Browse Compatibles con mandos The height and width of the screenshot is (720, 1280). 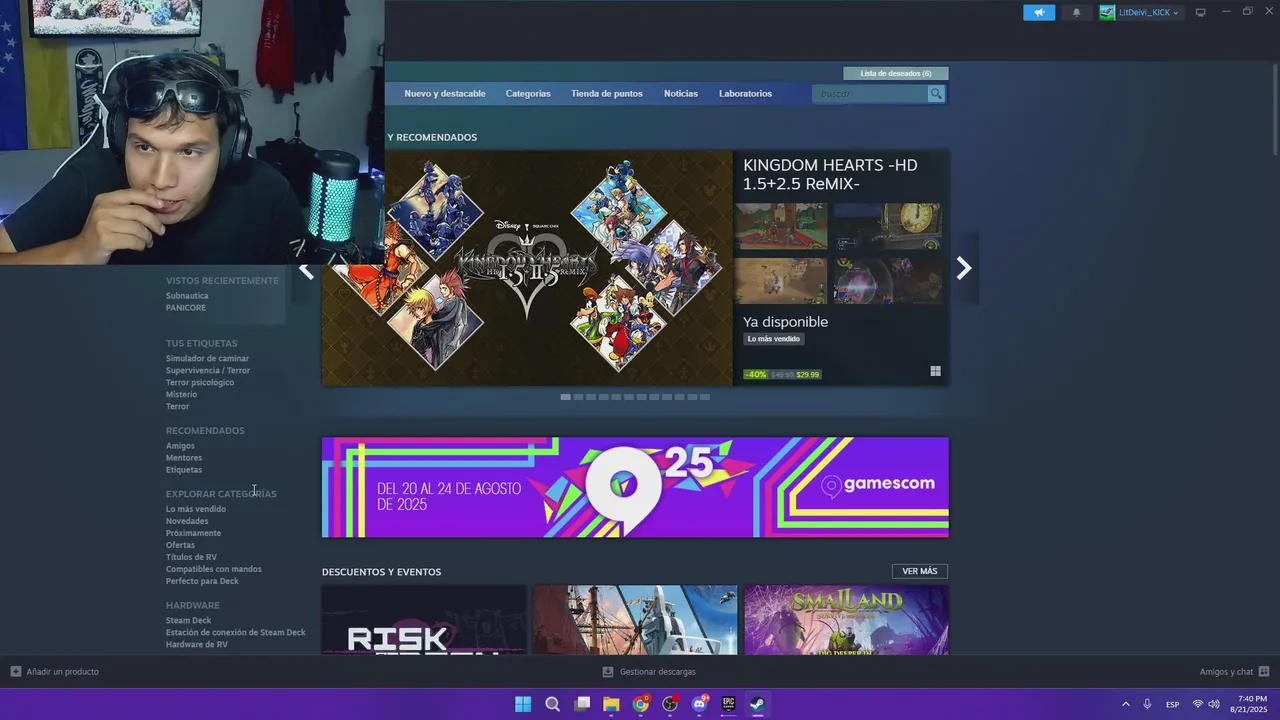tap(214, 569)
